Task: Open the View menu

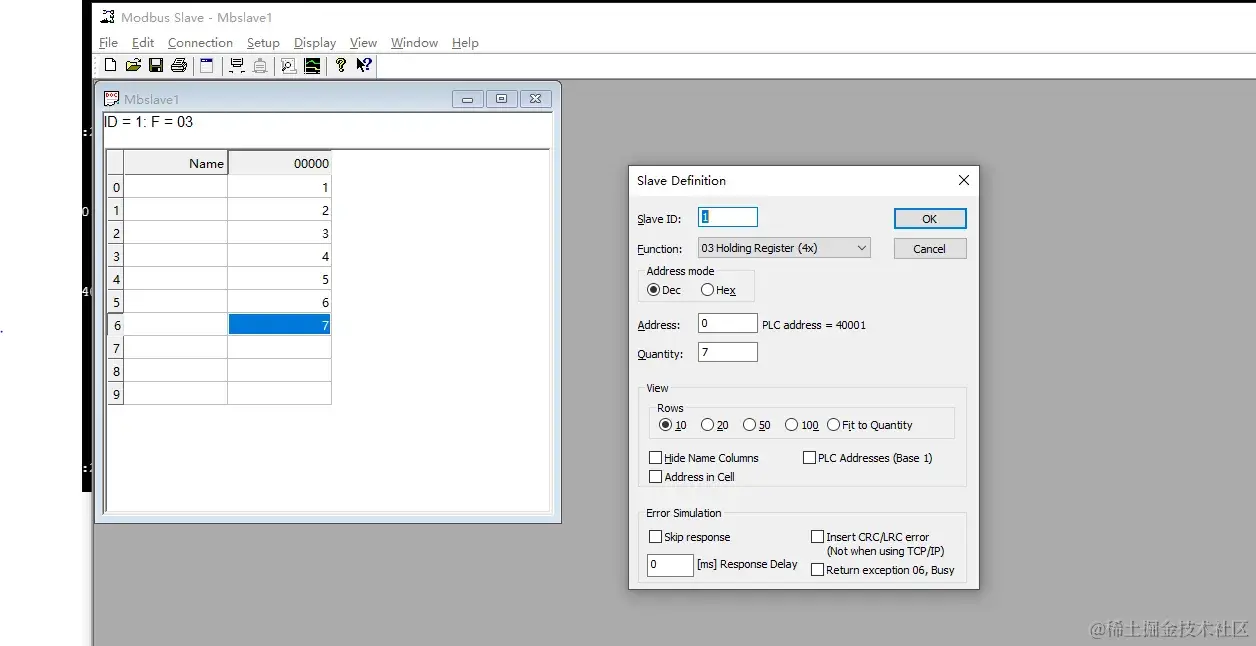Action: tap(363, 43)
